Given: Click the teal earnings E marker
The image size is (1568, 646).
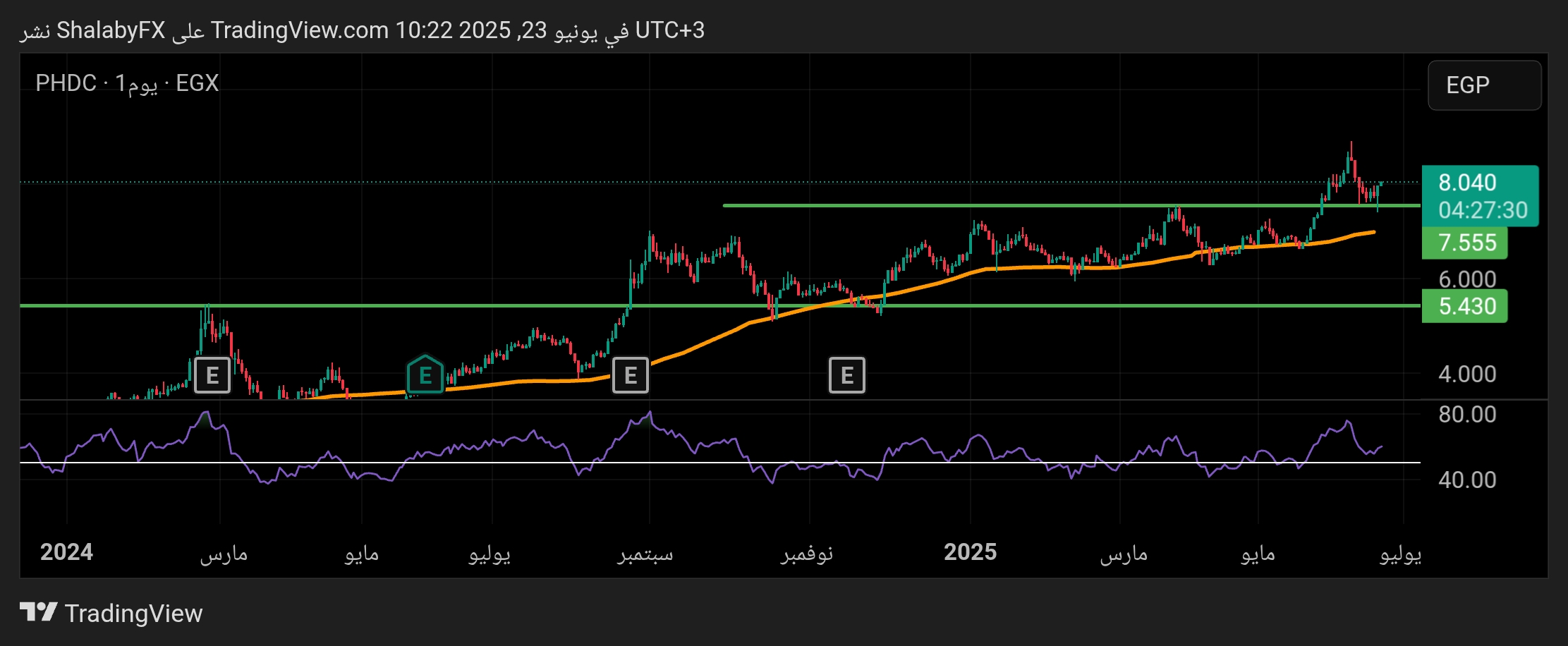Looking at the screenshot, I should pyautogui.click(x=425, y=374).
